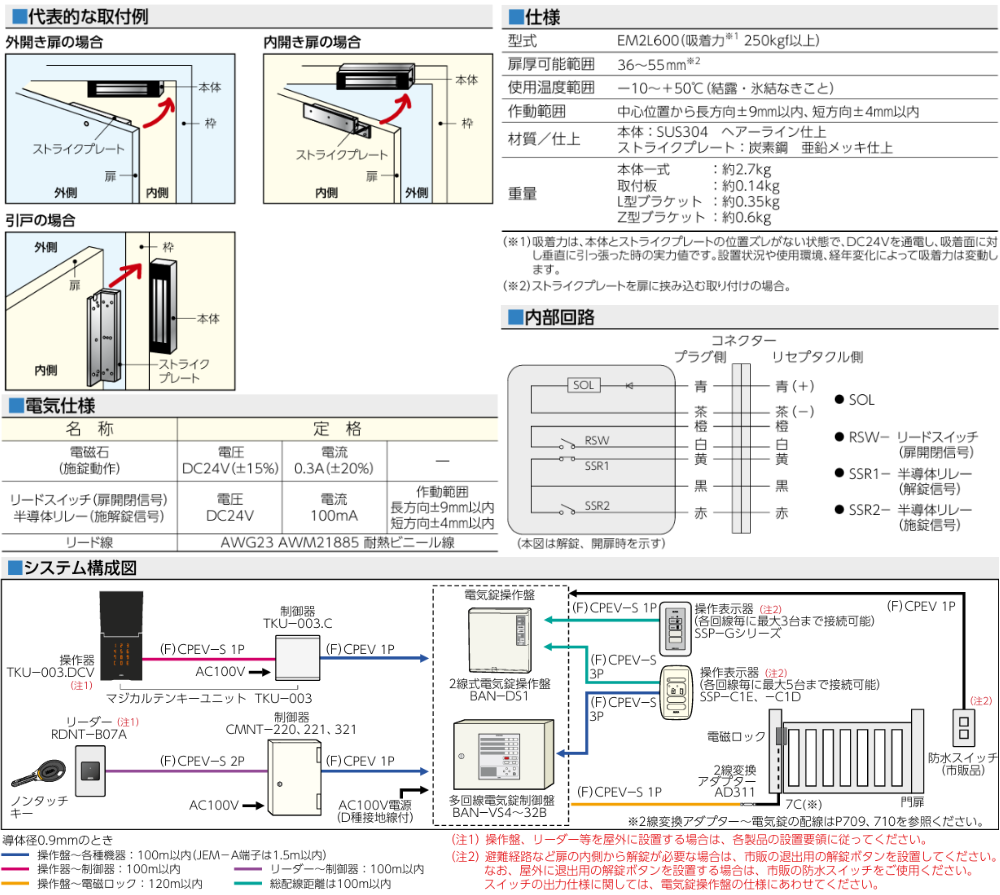The height and width of the screenshot is (895, 1000).
Task: Select the SOL box in internal circuit
Action: pos(582,384)
